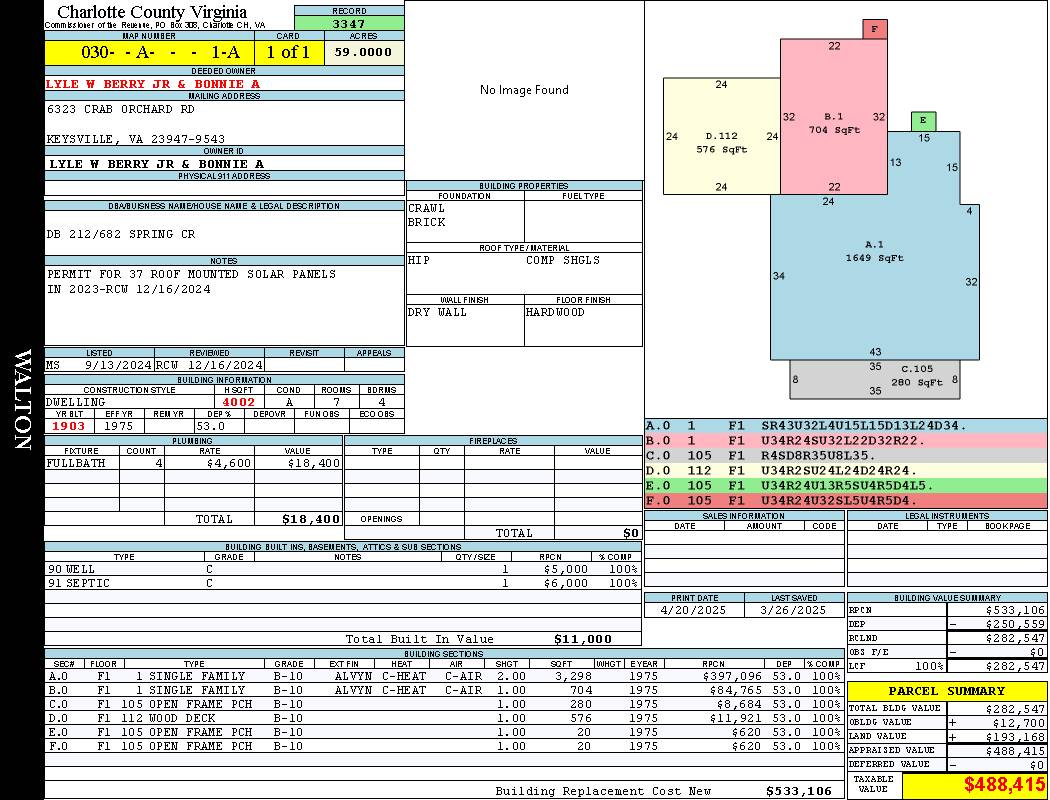Select the RPCN value $533,106 in summary

tap(1015, 611)
